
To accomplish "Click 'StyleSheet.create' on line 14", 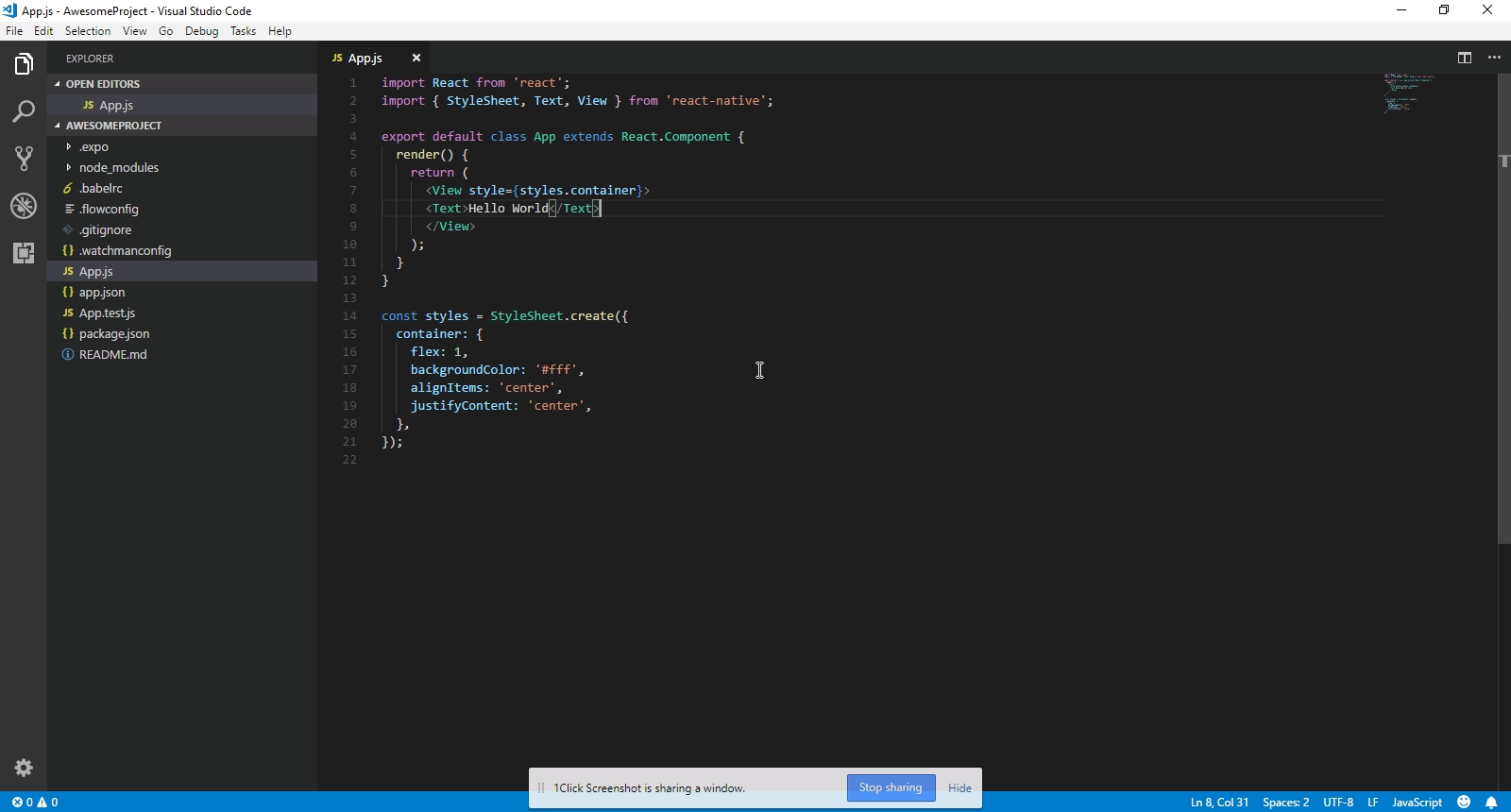I will tap(552, 316).
